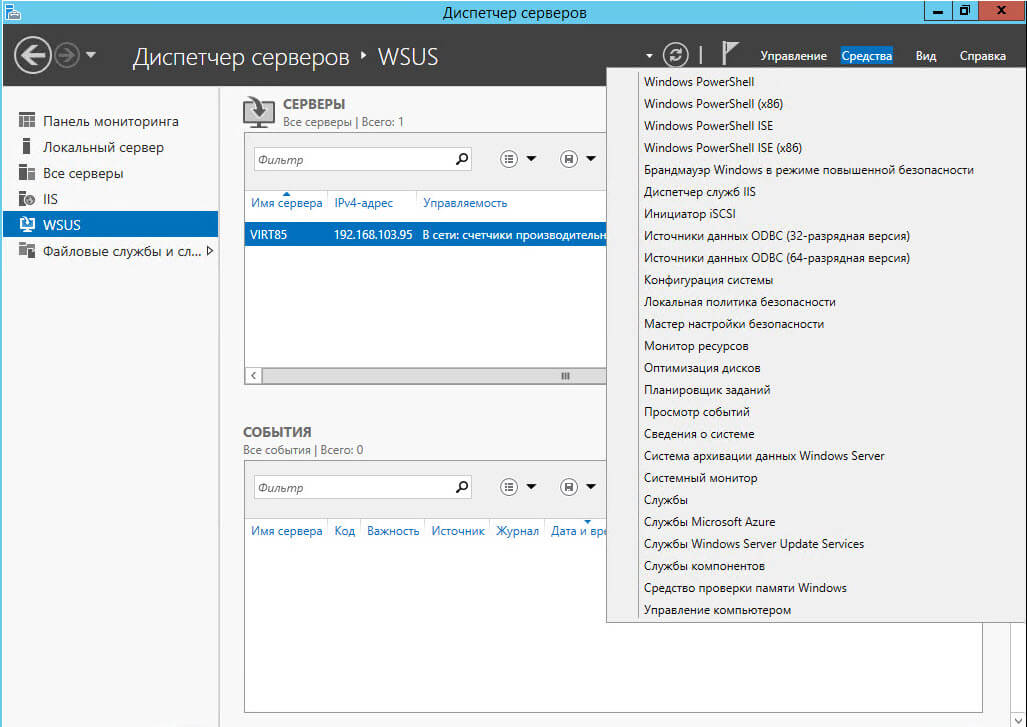Image resolution: width=1027 pixels, height=727 pixels.
Task: Launch Windows PowerShell ISE (x86)
Action: [722, 148]
